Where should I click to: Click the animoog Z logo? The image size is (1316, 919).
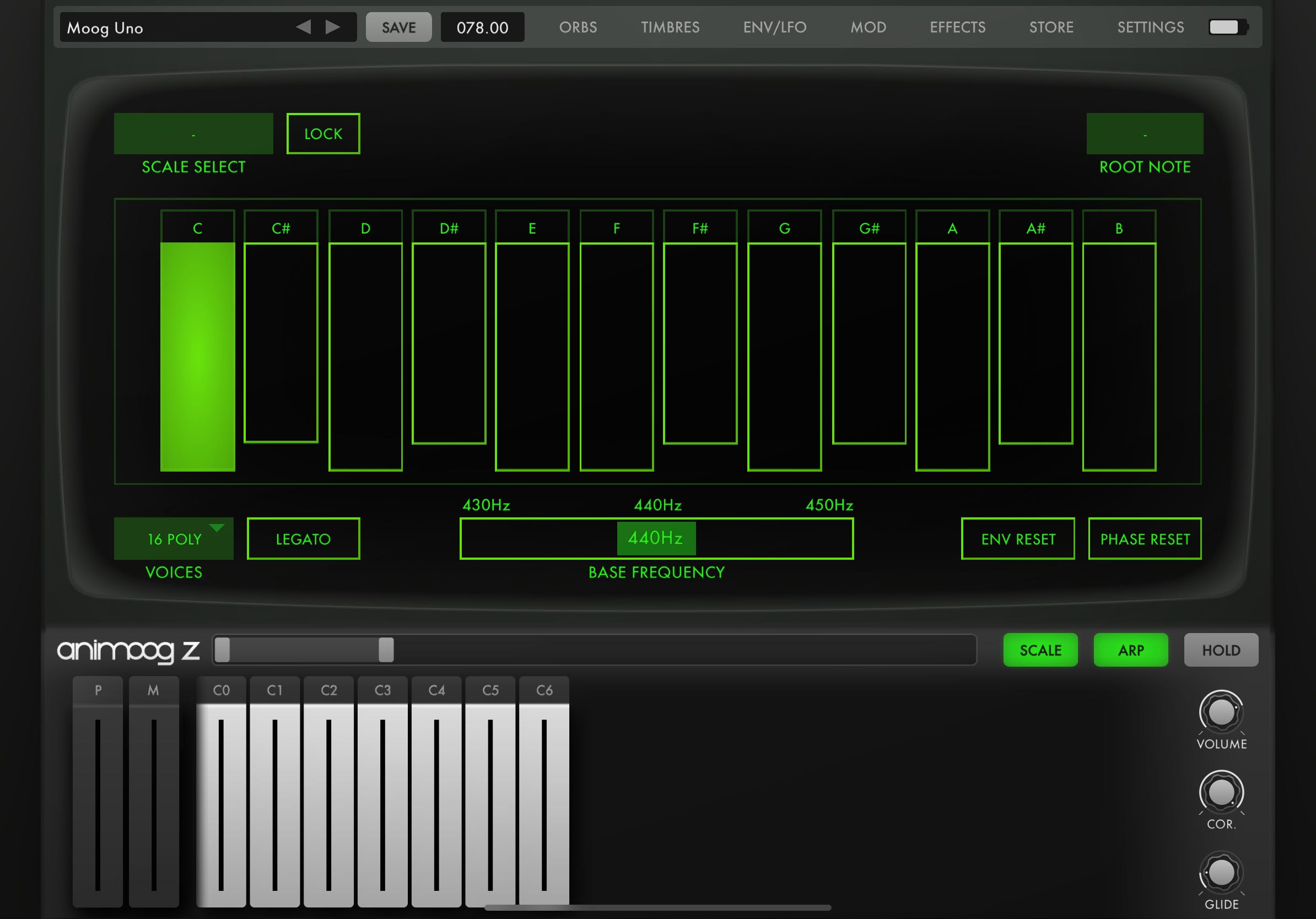pos(128,650)
